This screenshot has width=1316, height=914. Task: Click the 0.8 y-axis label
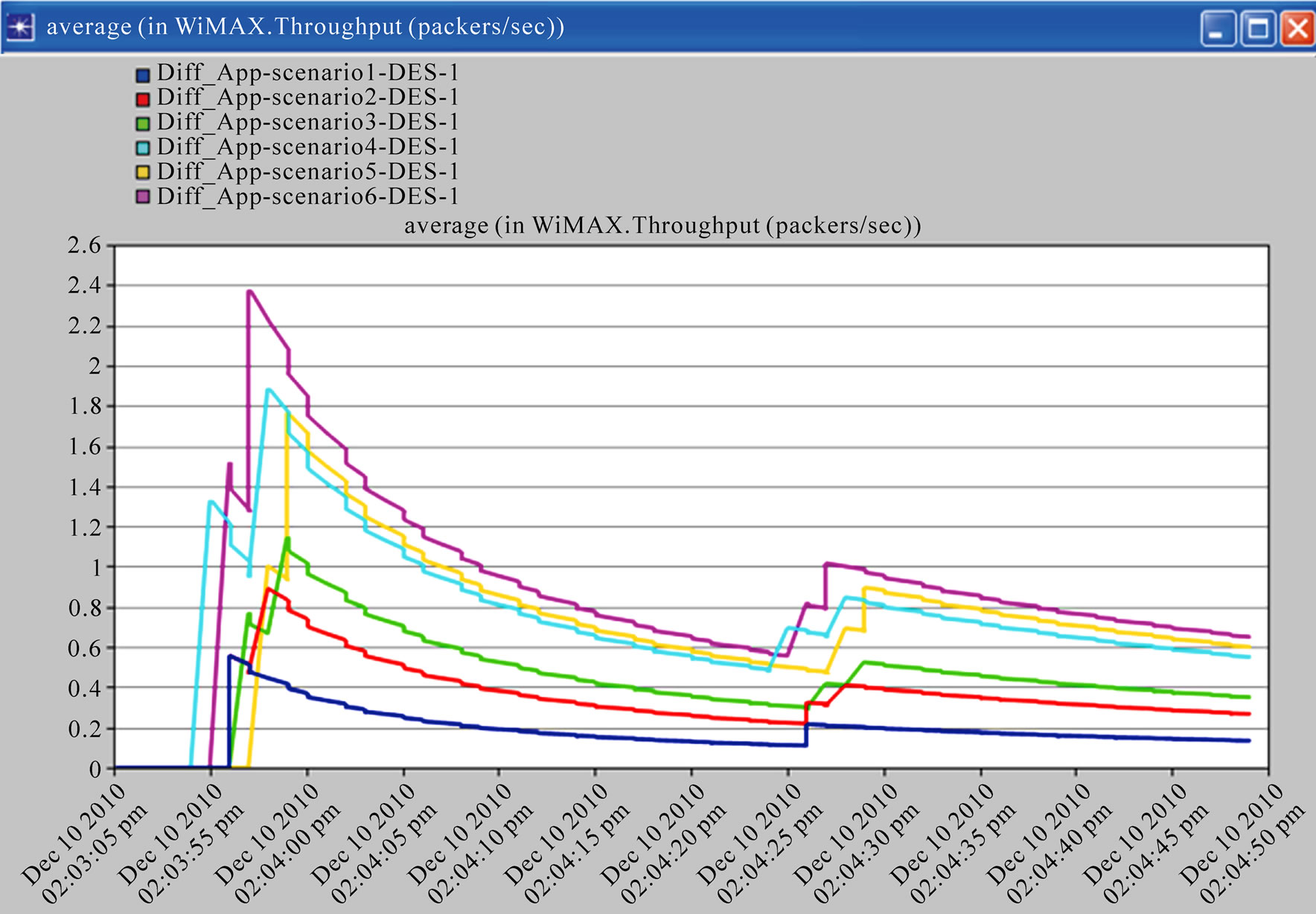pos(84,607)
